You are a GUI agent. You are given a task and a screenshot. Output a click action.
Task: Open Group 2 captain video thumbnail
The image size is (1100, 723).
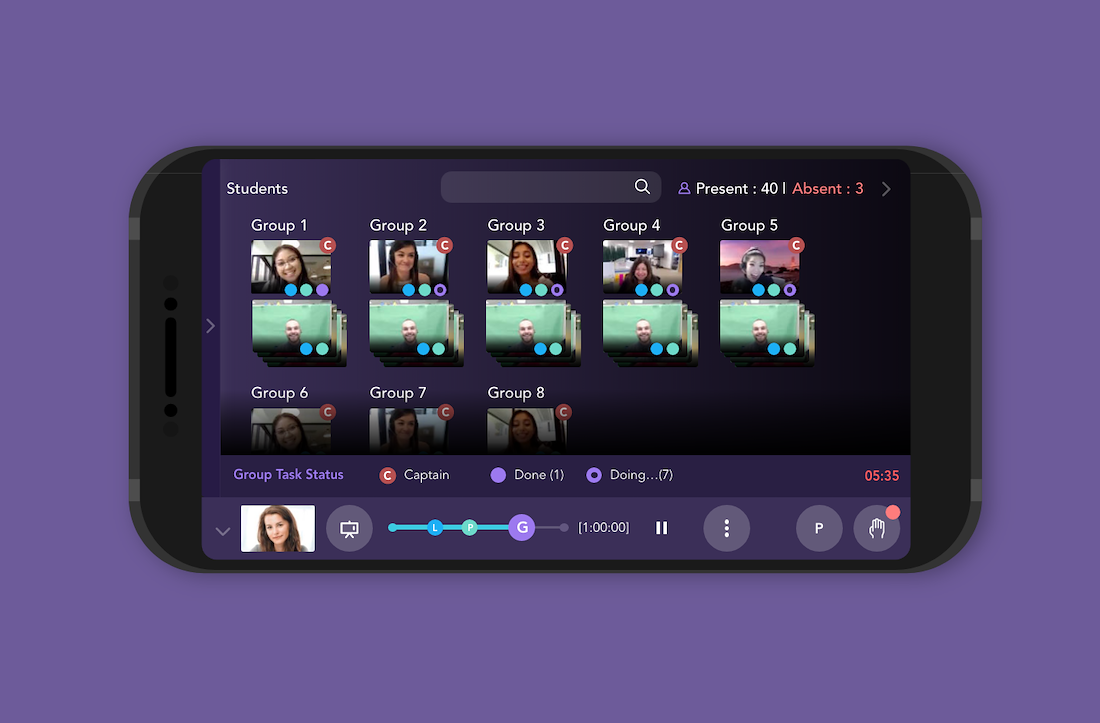[408, 266]
